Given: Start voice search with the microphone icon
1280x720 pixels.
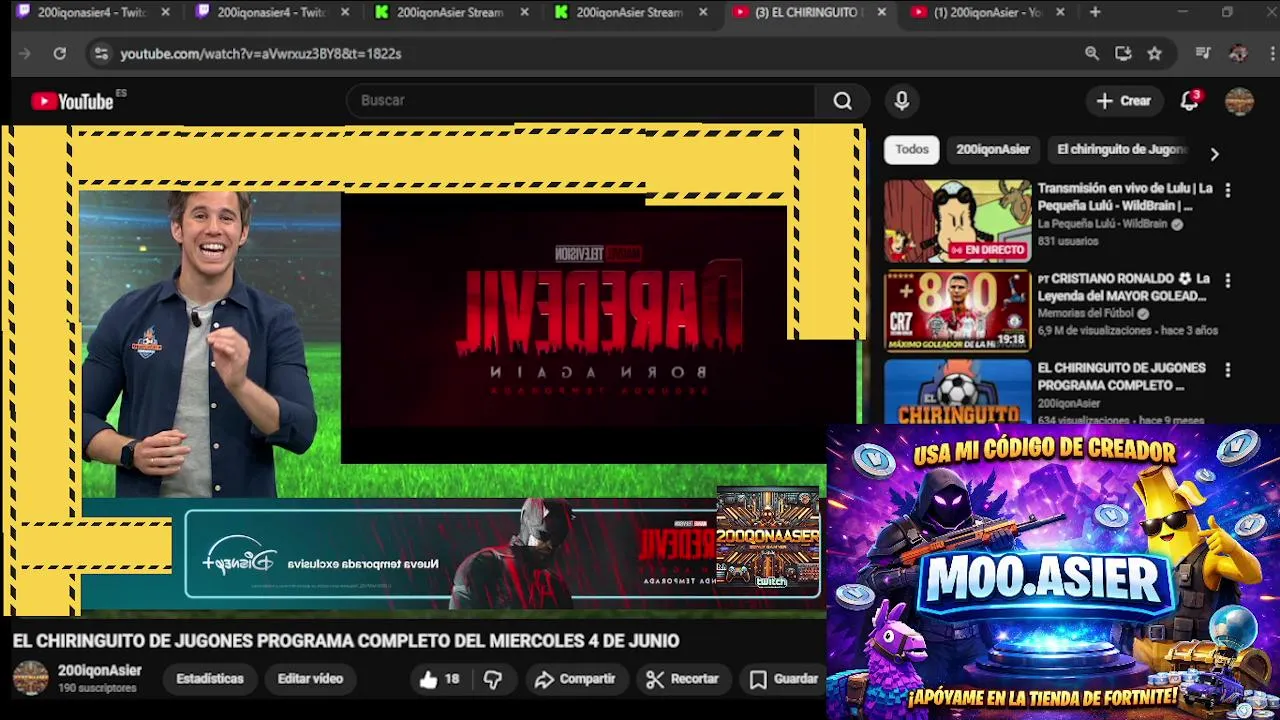Looking at the screenshot, I should tap(902, 100).
